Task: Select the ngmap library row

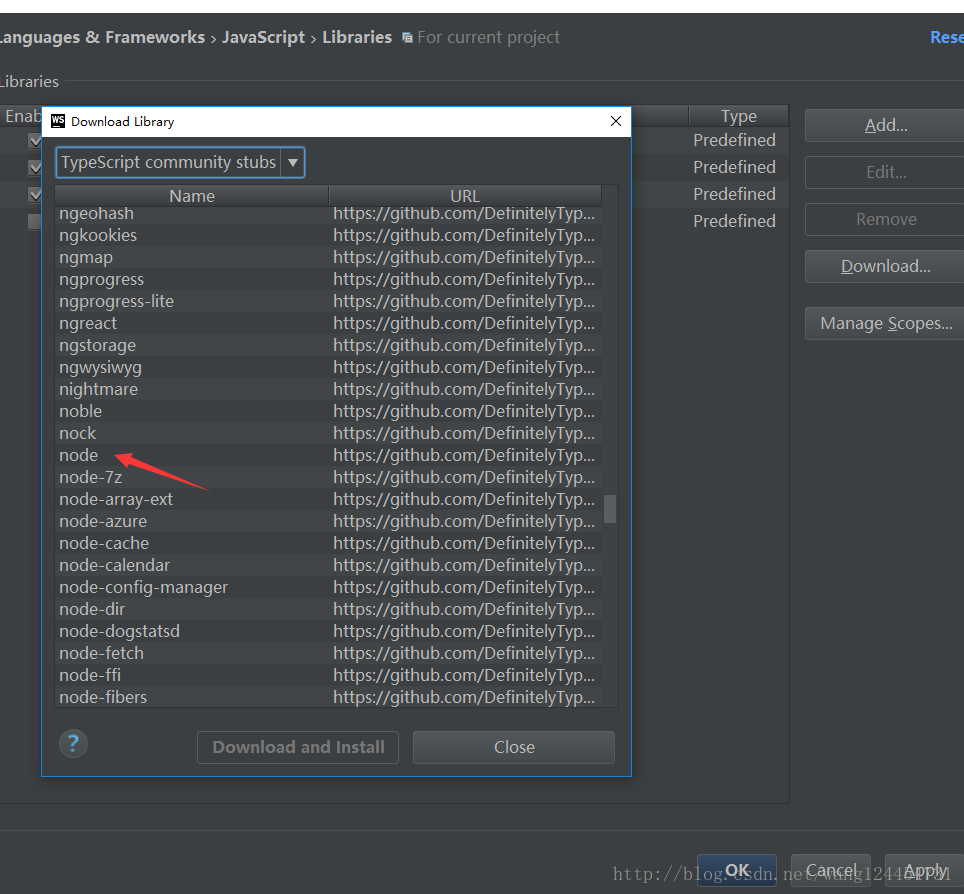Action: coord(328,258)
